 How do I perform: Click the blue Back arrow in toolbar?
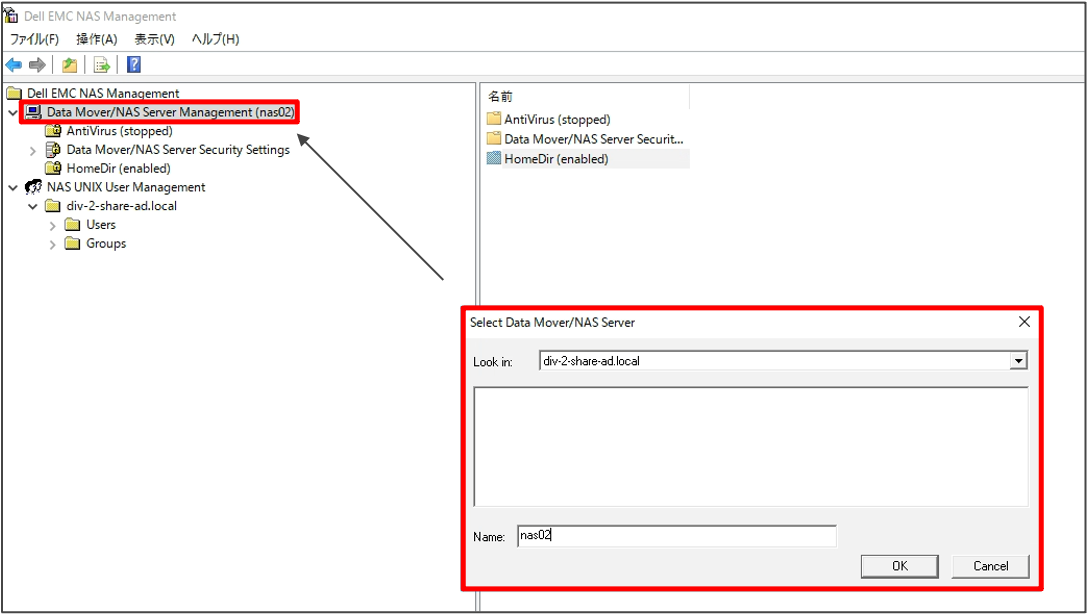(14, 65)
